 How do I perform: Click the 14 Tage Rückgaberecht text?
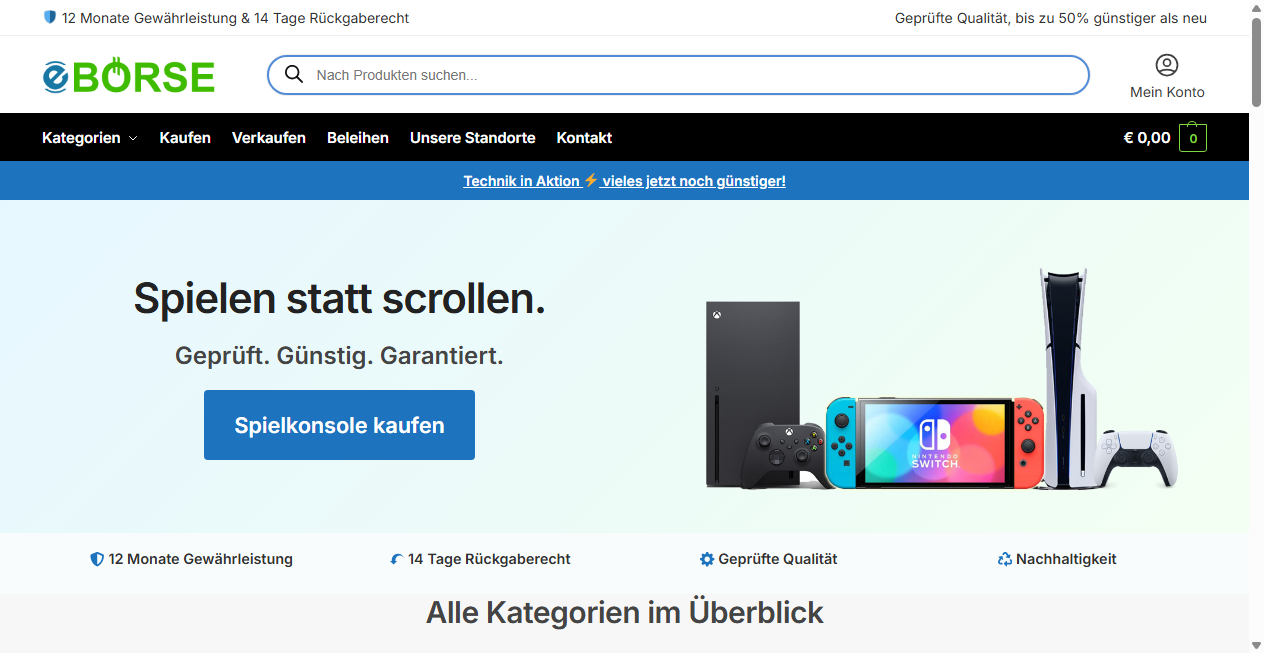point(489,559)
